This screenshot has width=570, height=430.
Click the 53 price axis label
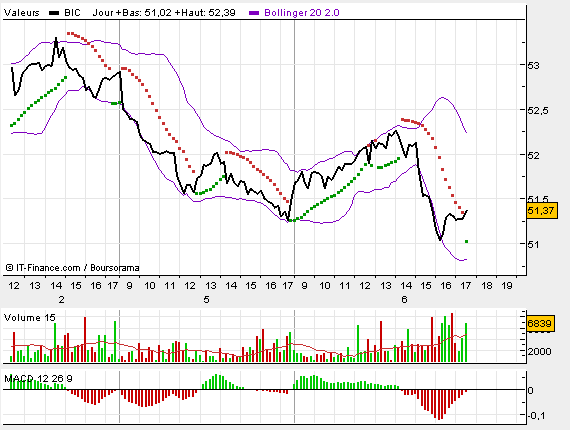(533, 66)
